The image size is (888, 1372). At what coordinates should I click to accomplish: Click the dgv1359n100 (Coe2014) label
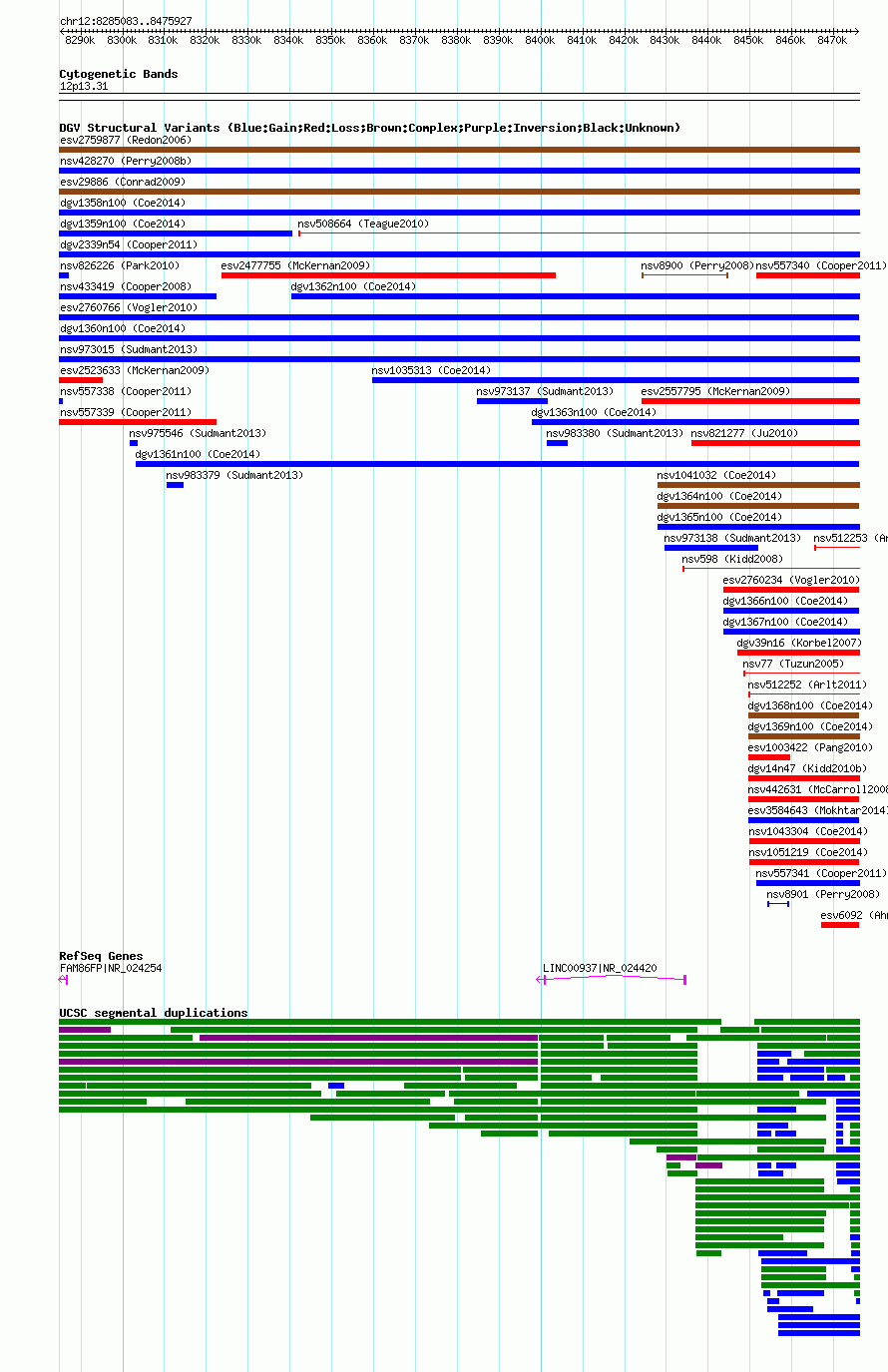tap(122, 225)
